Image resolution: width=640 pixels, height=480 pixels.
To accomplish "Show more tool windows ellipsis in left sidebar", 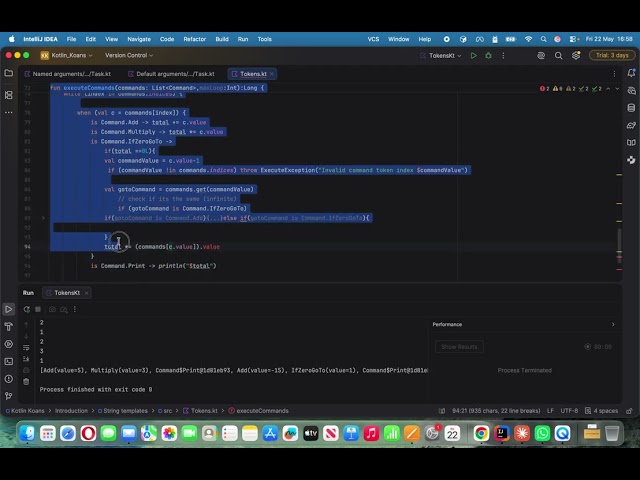I will (x=9, y=113).
